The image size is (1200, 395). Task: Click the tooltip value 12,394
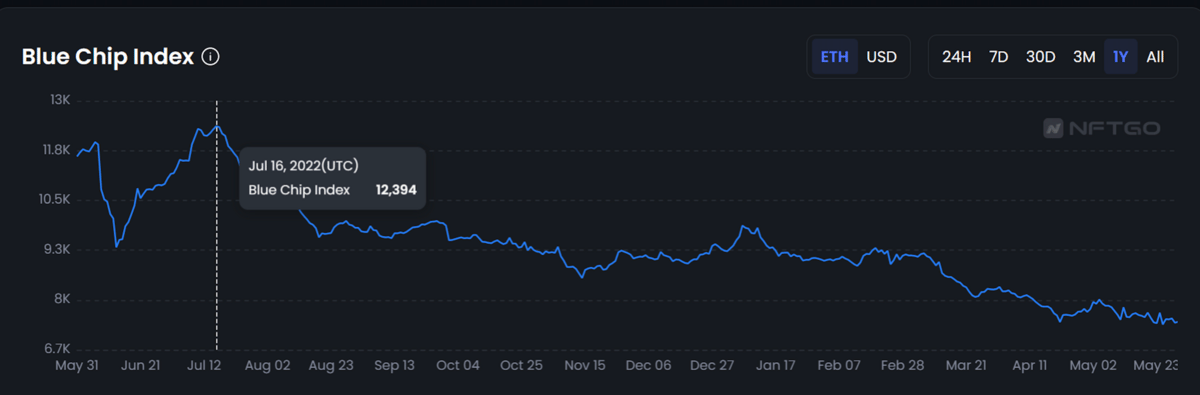(x=396, y=189)
